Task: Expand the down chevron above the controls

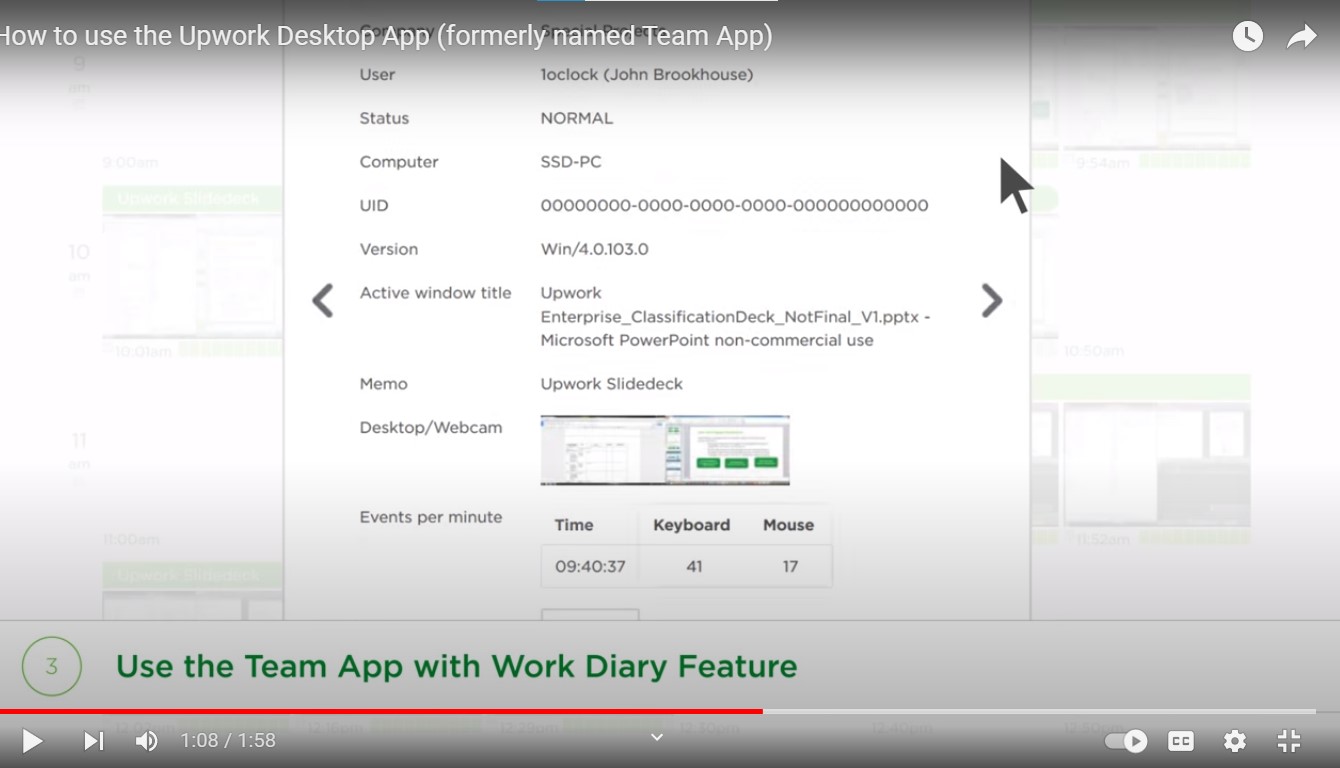Action: coord(657,737)
